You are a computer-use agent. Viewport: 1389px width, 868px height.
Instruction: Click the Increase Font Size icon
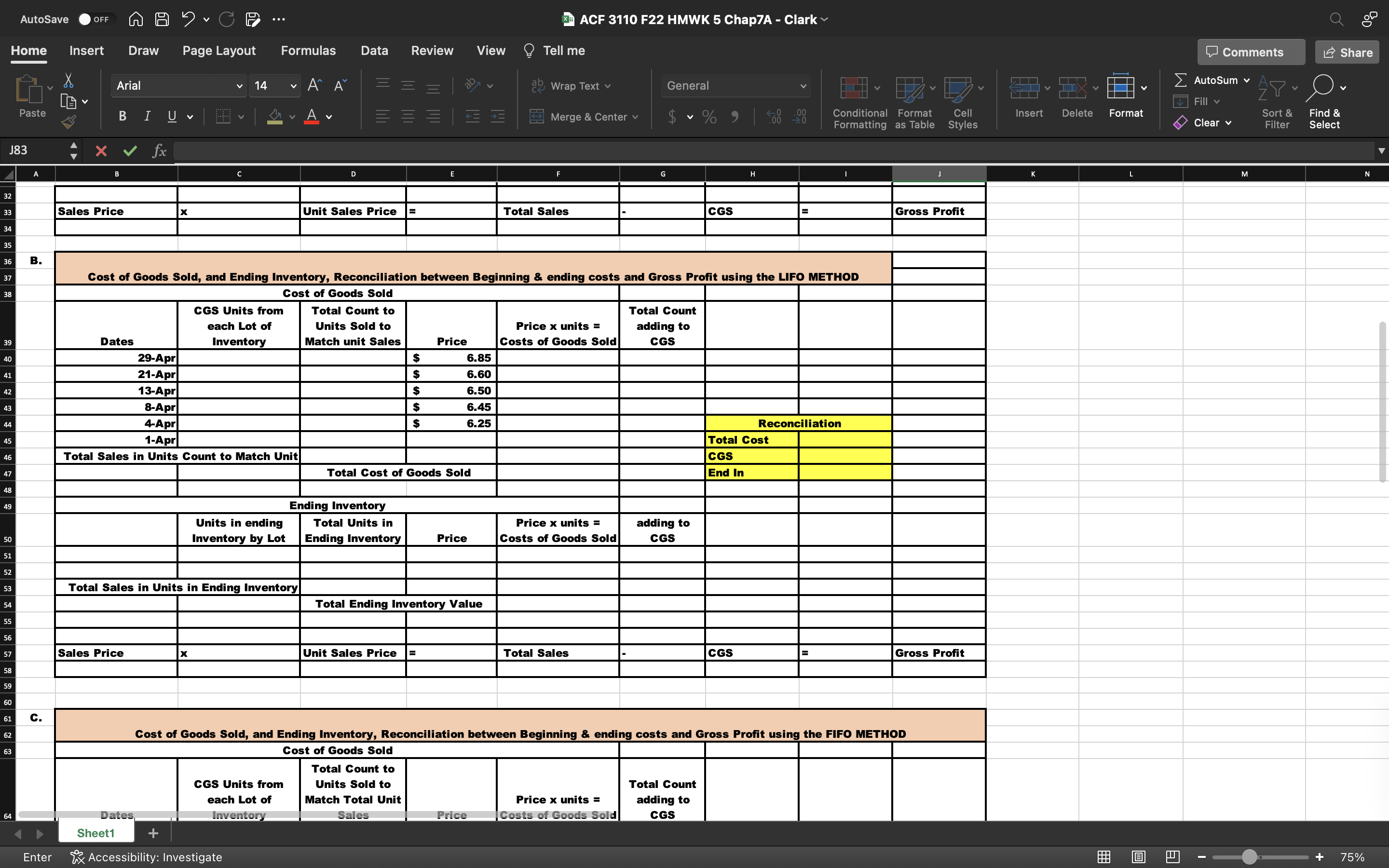point(314,85)
